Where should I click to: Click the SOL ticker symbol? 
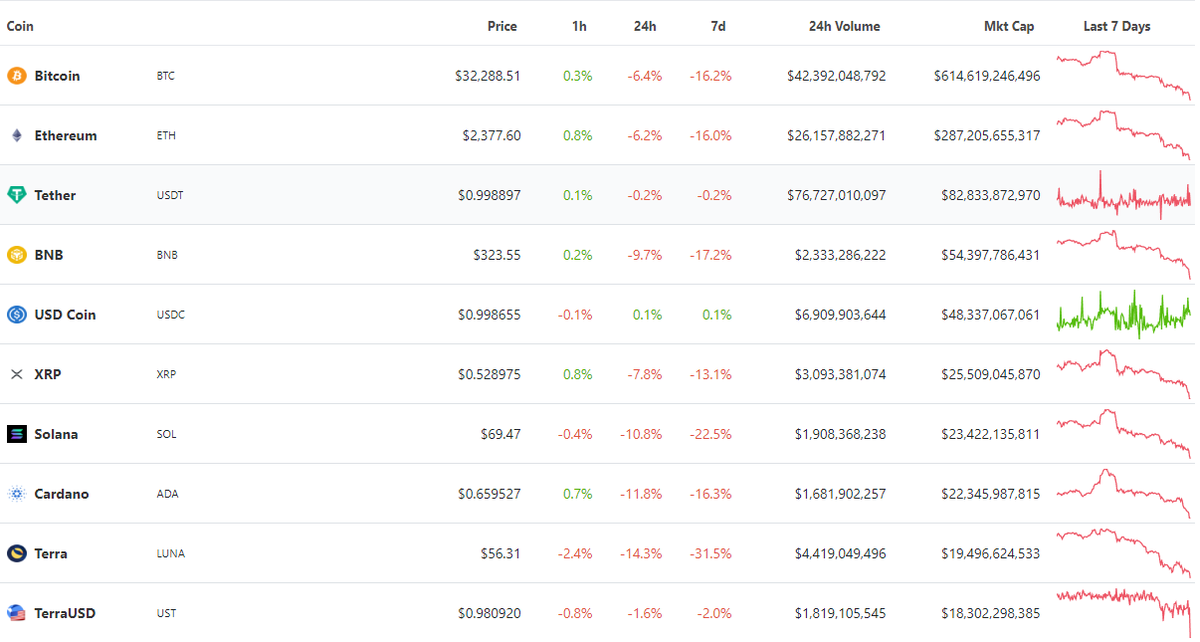pyautogui.click(x=166, y=434)
